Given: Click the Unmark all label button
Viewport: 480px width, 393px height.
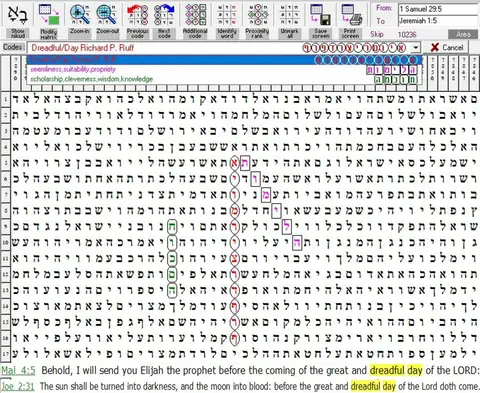Looking at the screenshot, I should [289, 33].
